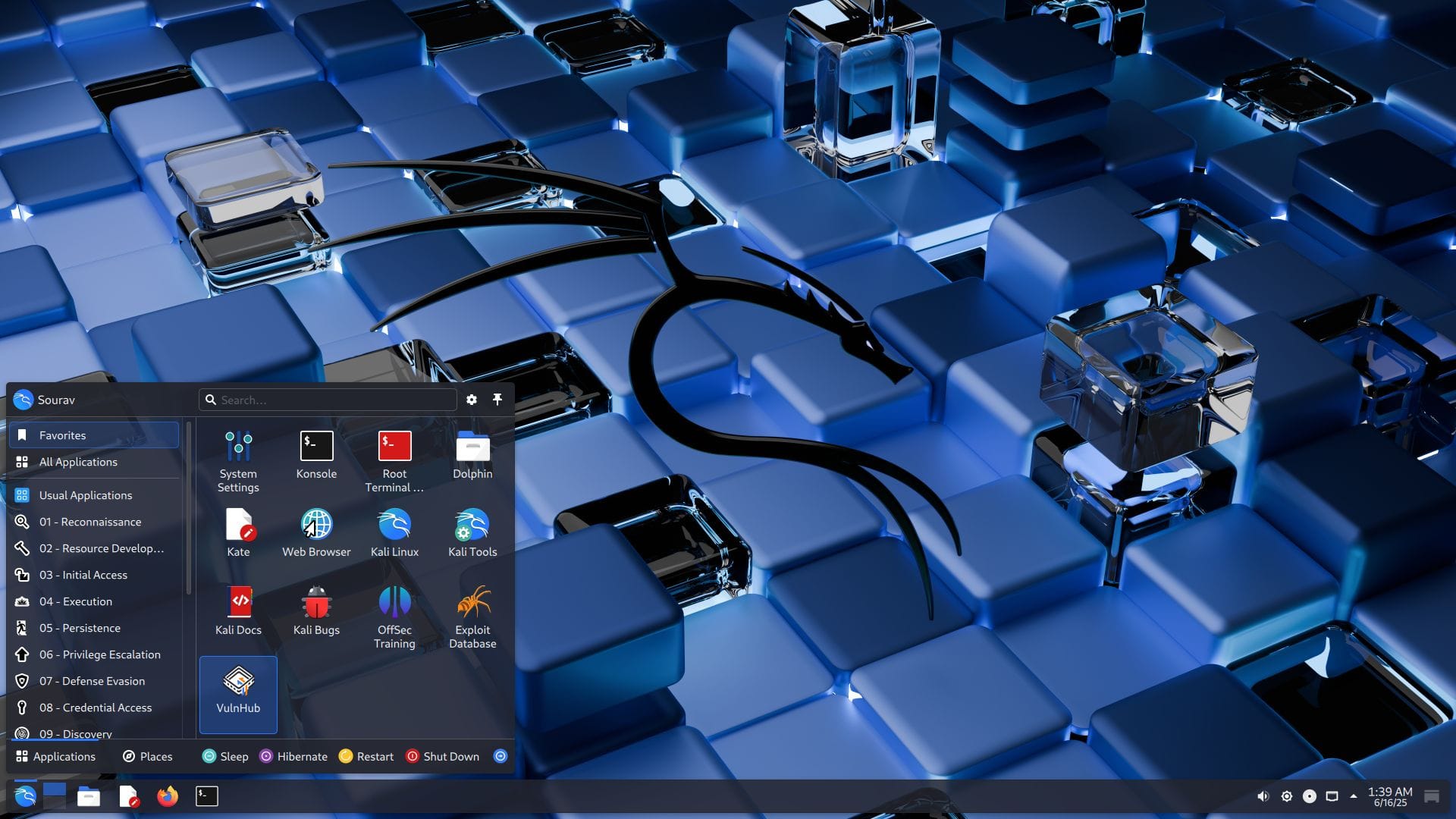Image resolution: width=1456 pixels, height=819 pixels.
Task: Open Konsole from the launcher
Action: (x=316, y=453)
